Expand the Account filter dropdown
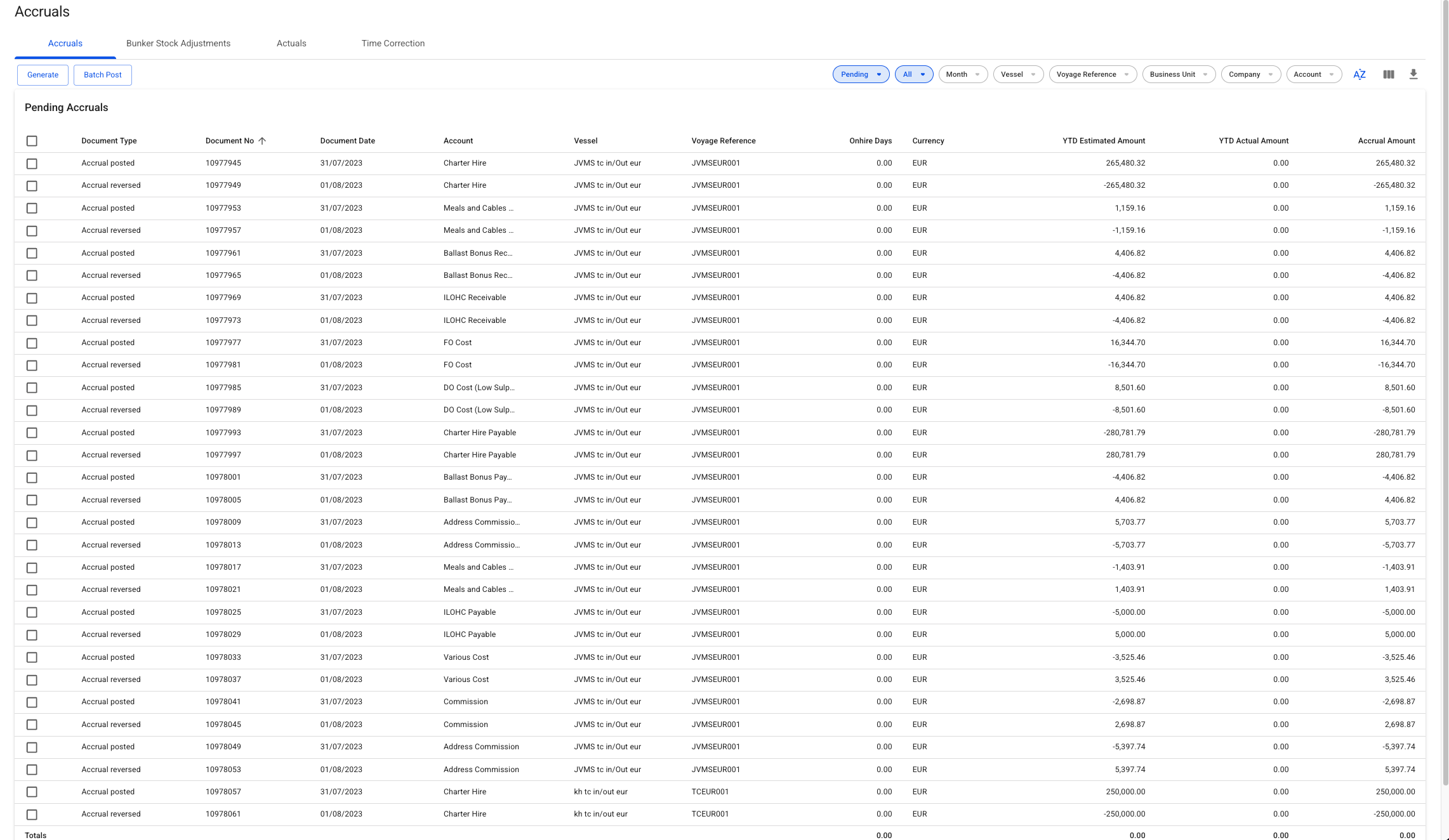 pyautogui.click(x=1313, y=74)
